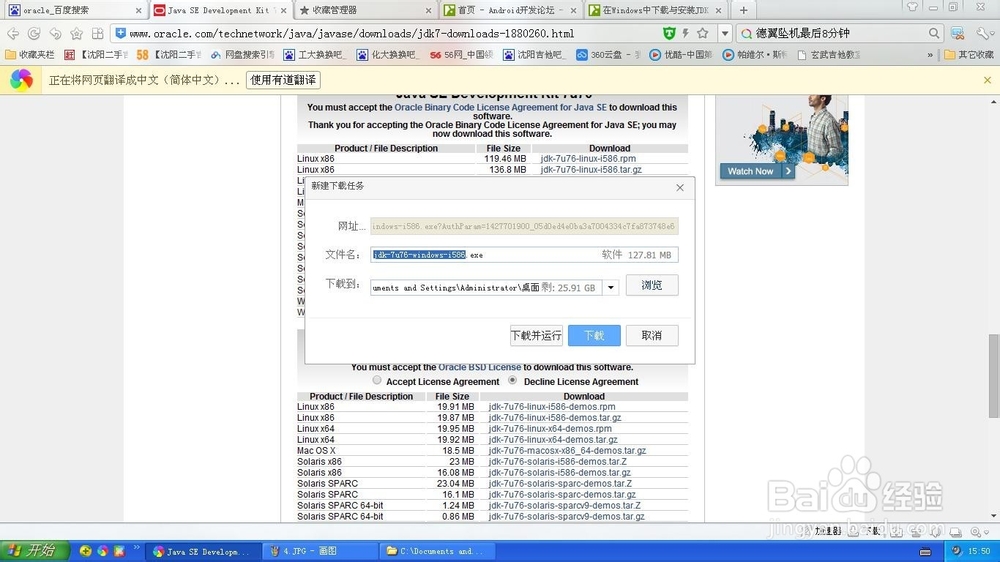The width and height of the screenshot is (1000, 562).
Task: Click Watch Now ad button
Action: [x=757, y=171]
